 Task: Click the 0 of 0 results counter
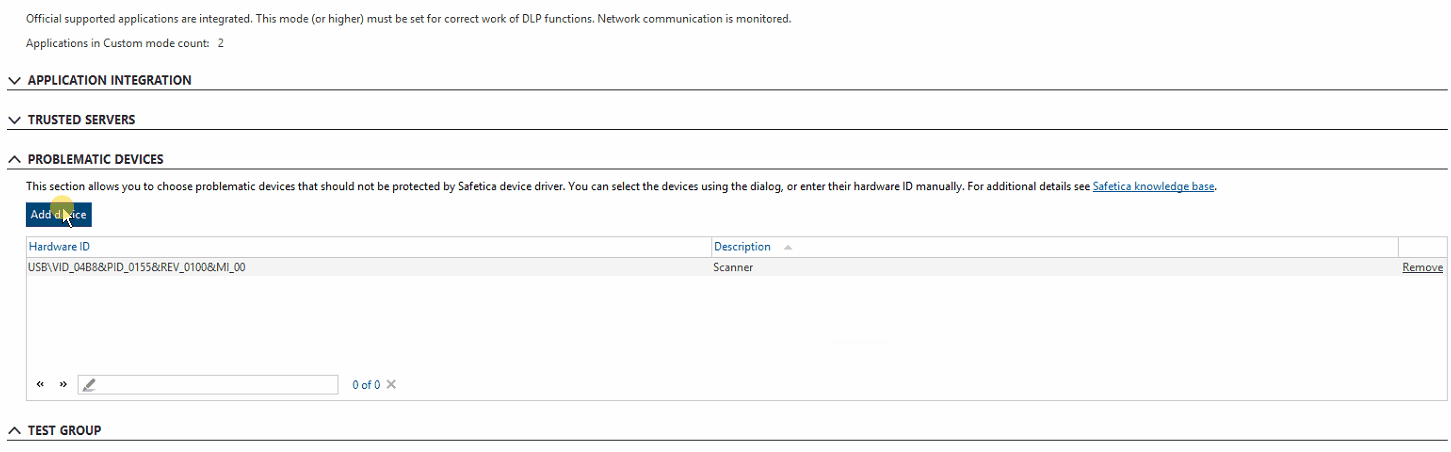(x=365, y=385)
